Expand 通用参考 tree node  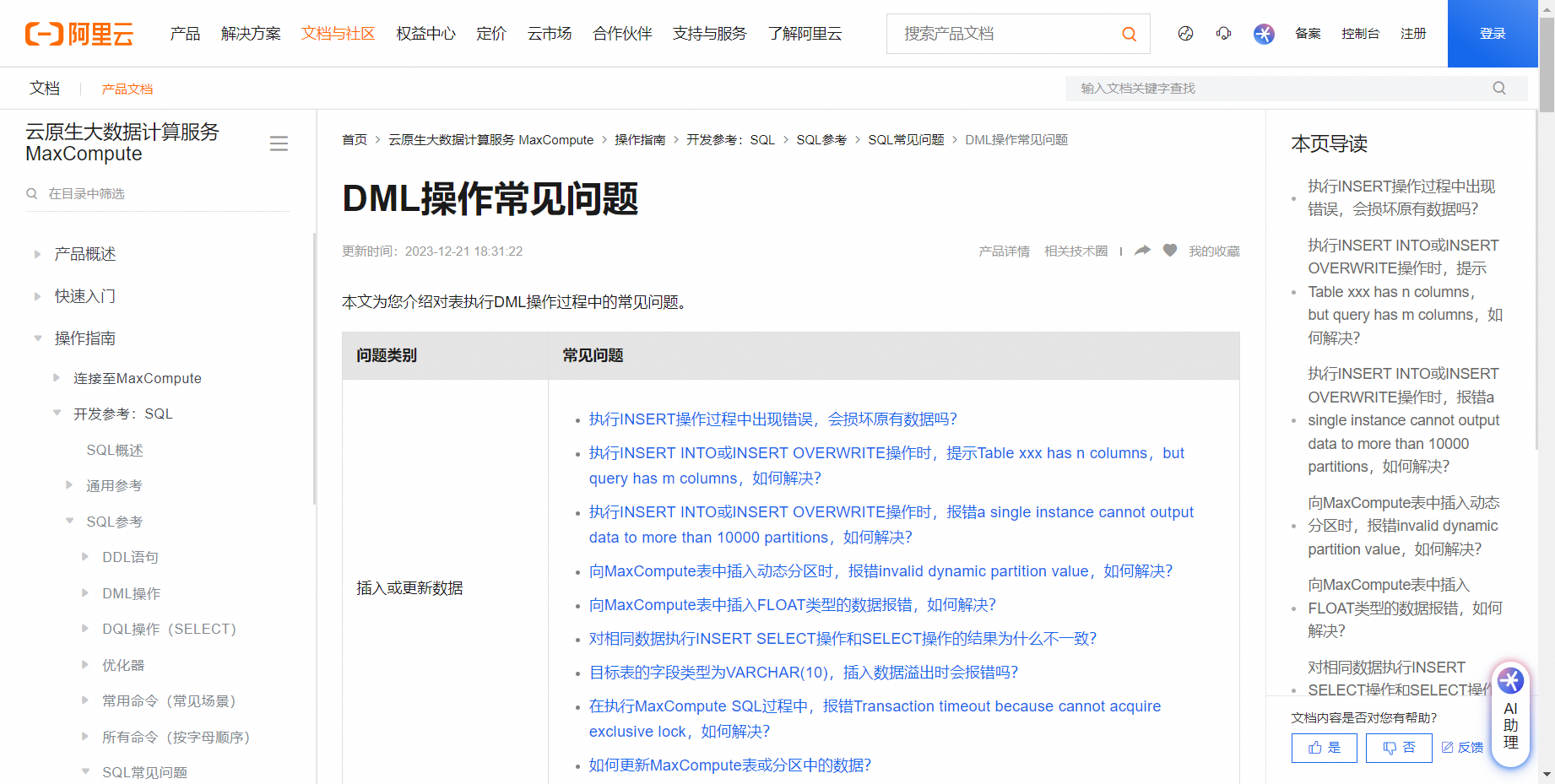[x=69, y=485]
